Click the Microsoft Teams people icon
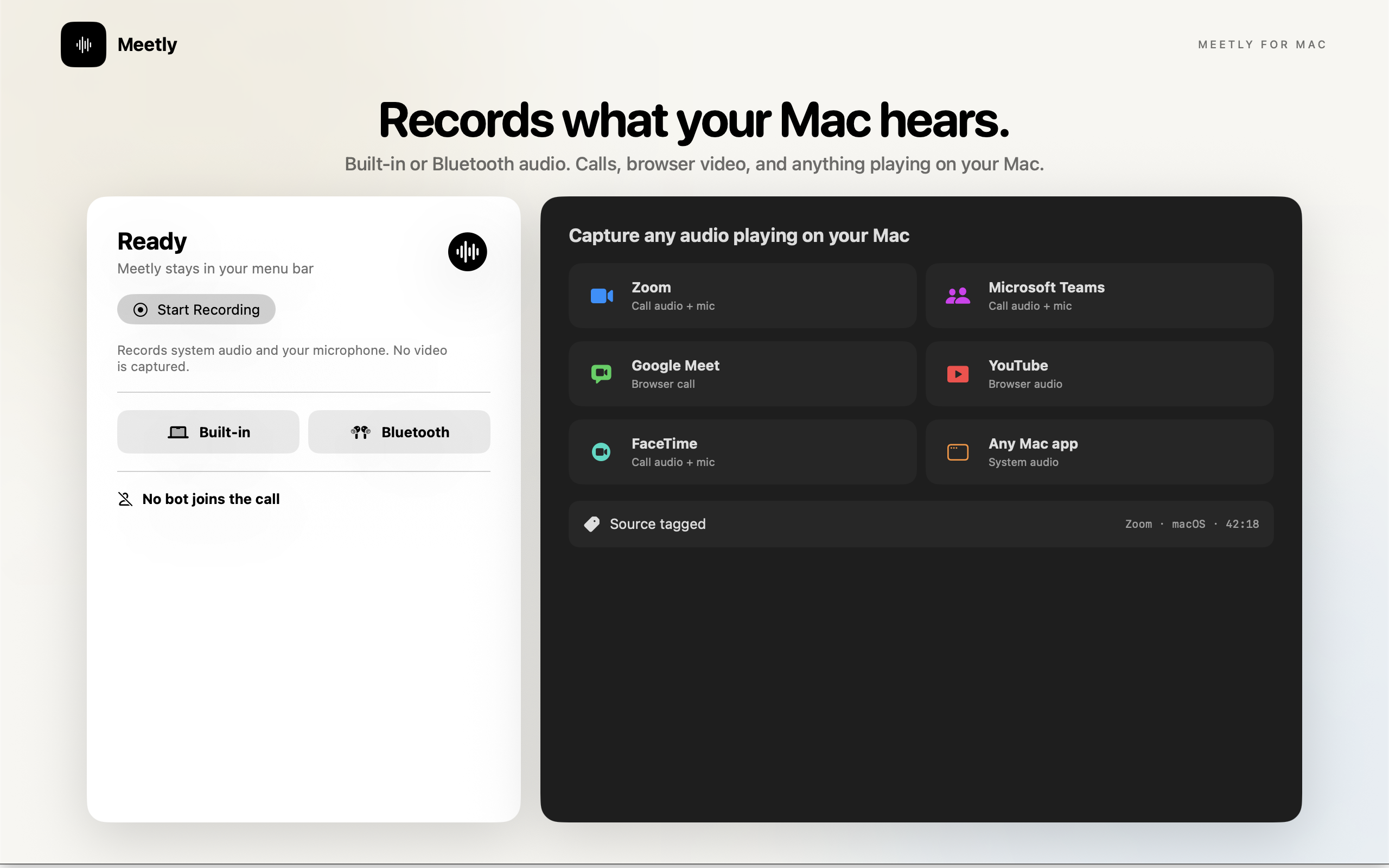 tap(957, 296)
